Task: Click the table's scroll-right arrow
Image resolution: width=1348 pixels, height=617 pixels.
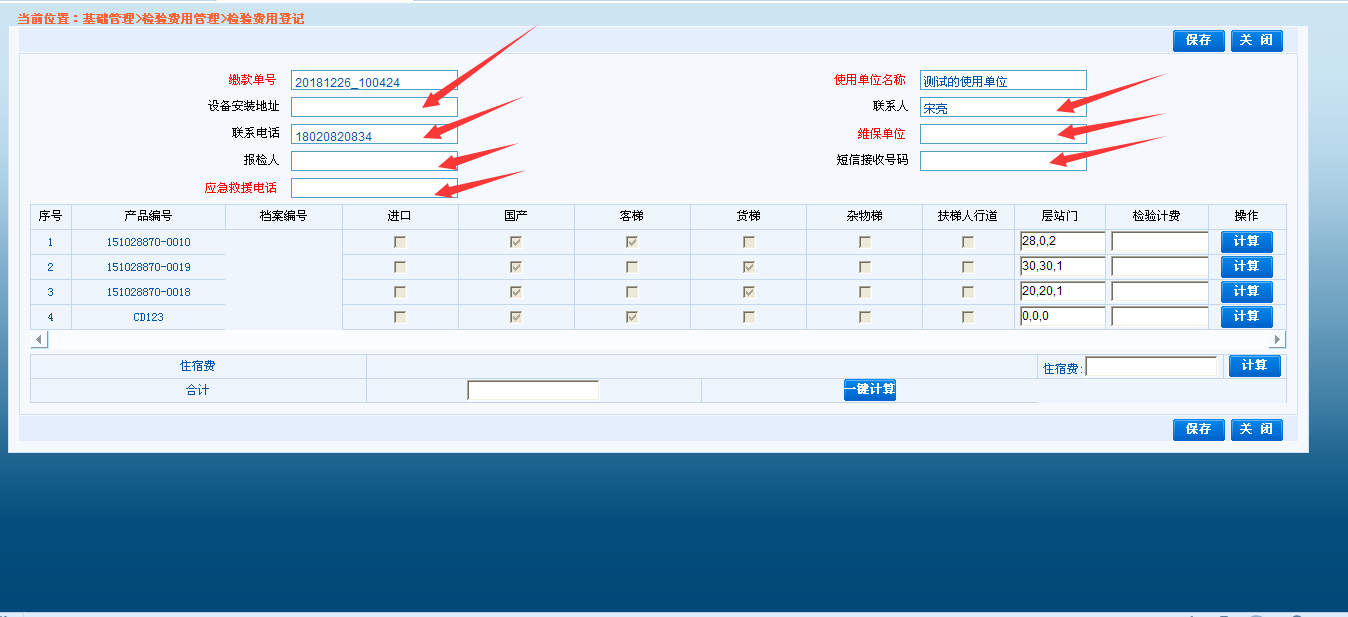Action: [1277, 340]
